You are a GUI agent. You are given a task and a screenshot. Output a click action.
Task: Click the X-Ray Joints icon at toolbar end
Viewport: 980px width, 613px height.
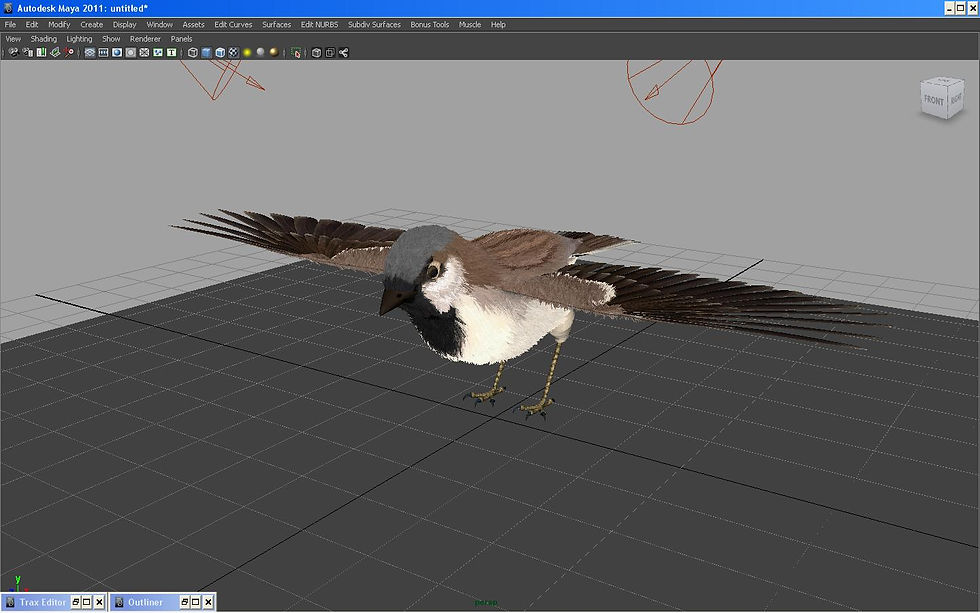click(343, 52)
